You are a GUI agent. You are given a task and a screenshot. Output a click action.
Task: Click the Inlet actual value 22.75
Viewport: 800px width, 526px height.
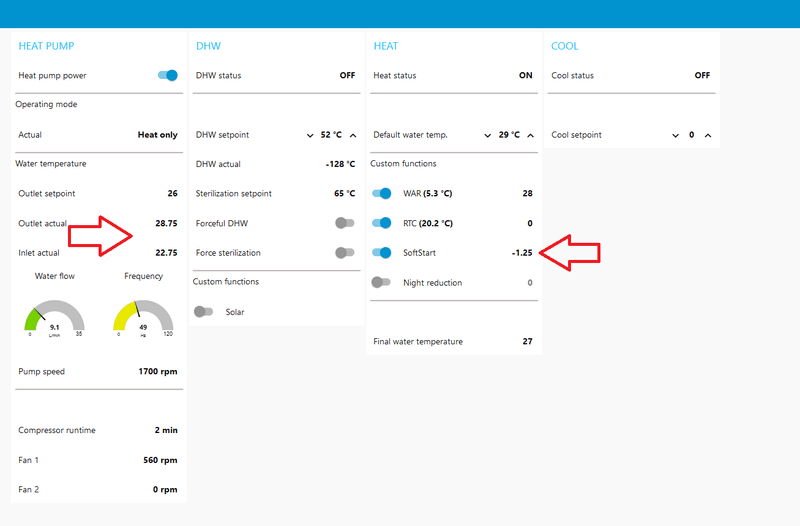tap(166, 253)
